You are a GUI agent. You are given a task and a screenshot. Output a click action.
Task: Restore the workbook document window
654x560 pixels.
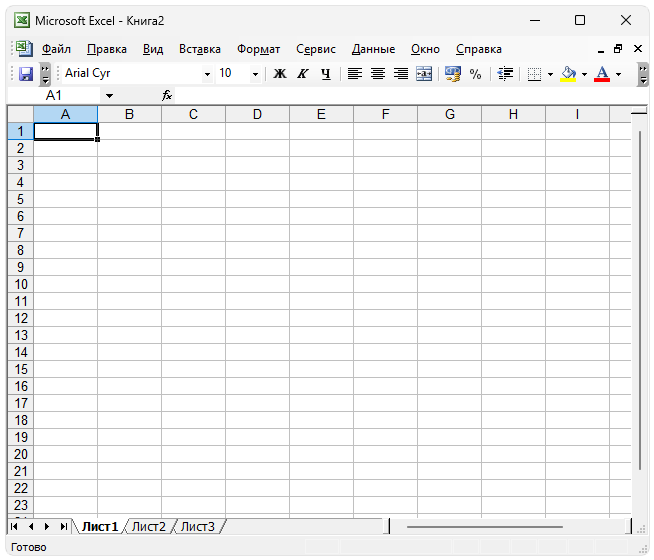(x=618, y=49)
